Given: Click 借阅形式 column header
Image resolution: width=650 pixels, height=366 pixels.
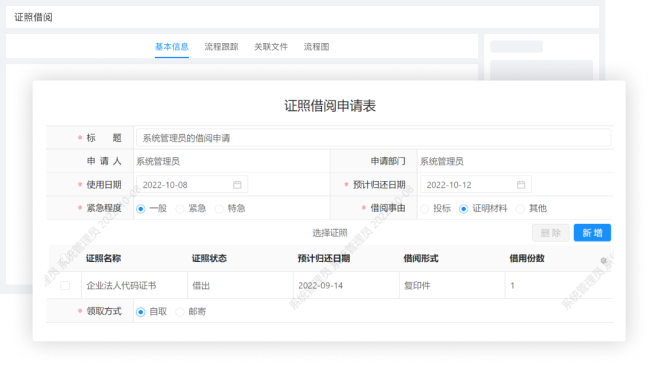Looking at the screenshot, I should click(421, 259).
